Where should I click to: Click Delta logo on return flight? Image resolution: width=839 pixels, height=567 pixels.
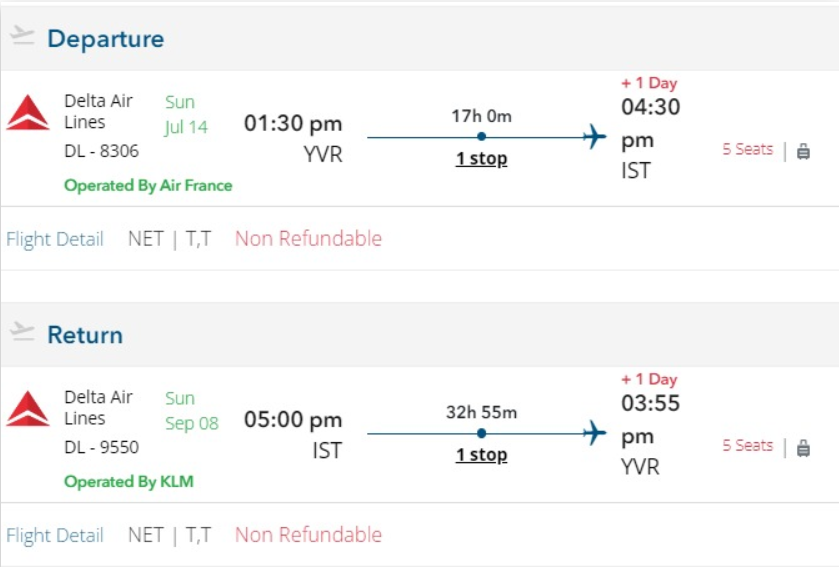(x=28, y=409)
